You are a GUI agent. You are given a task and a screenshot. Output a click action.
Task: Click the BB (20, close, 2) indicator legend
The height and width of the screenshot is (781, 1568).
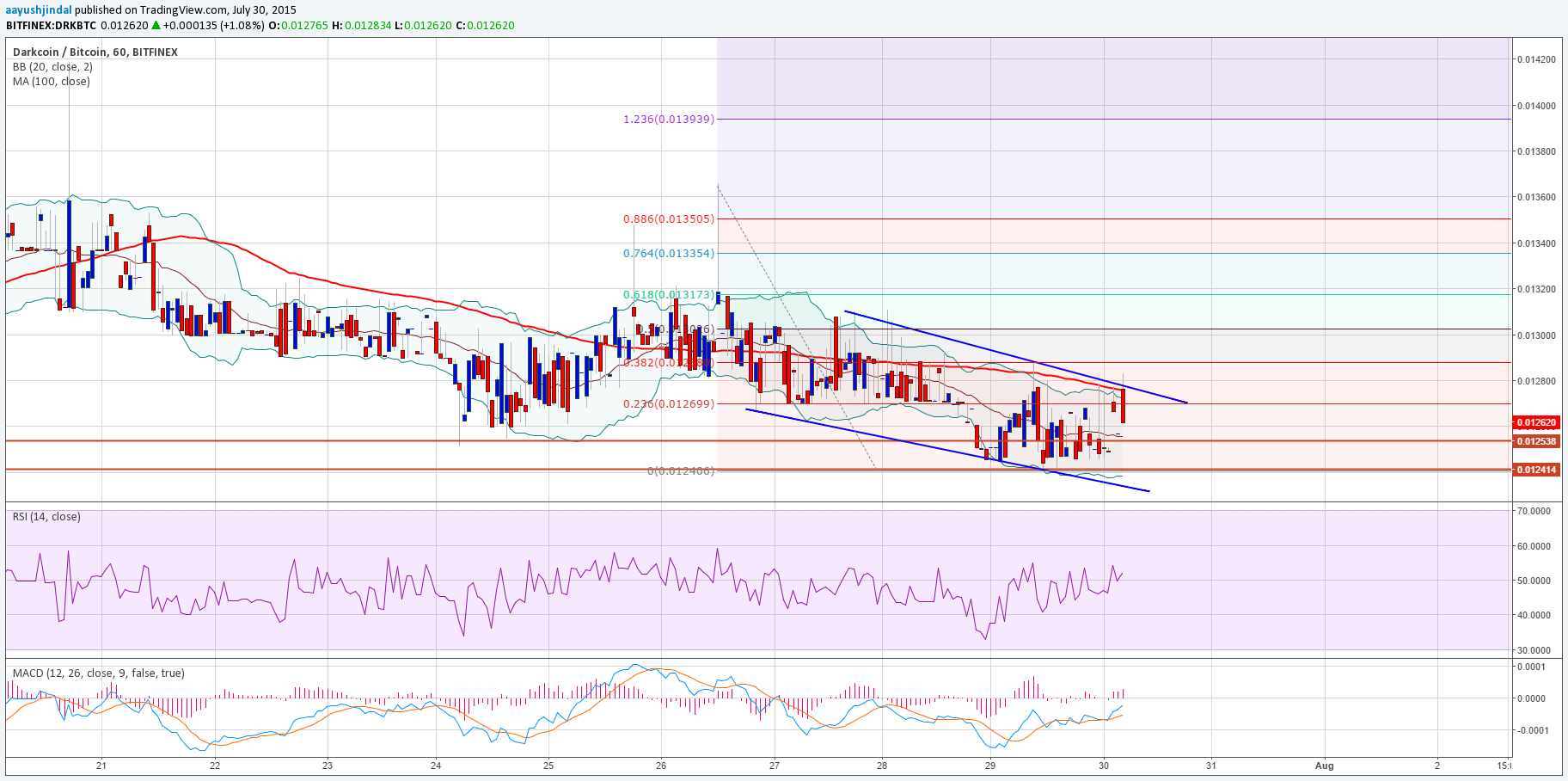coord(52,66)
